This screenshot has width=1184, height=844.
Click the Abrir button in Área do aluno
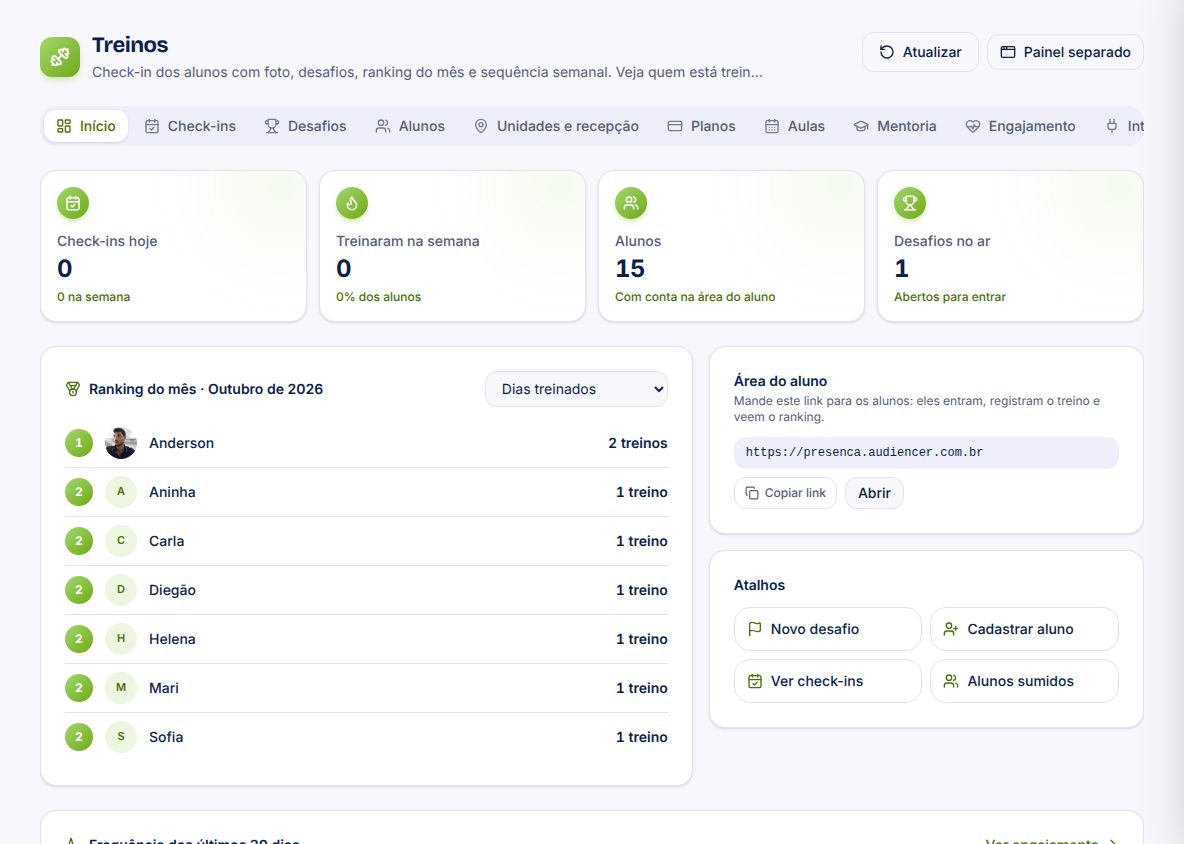click(874, 493)
